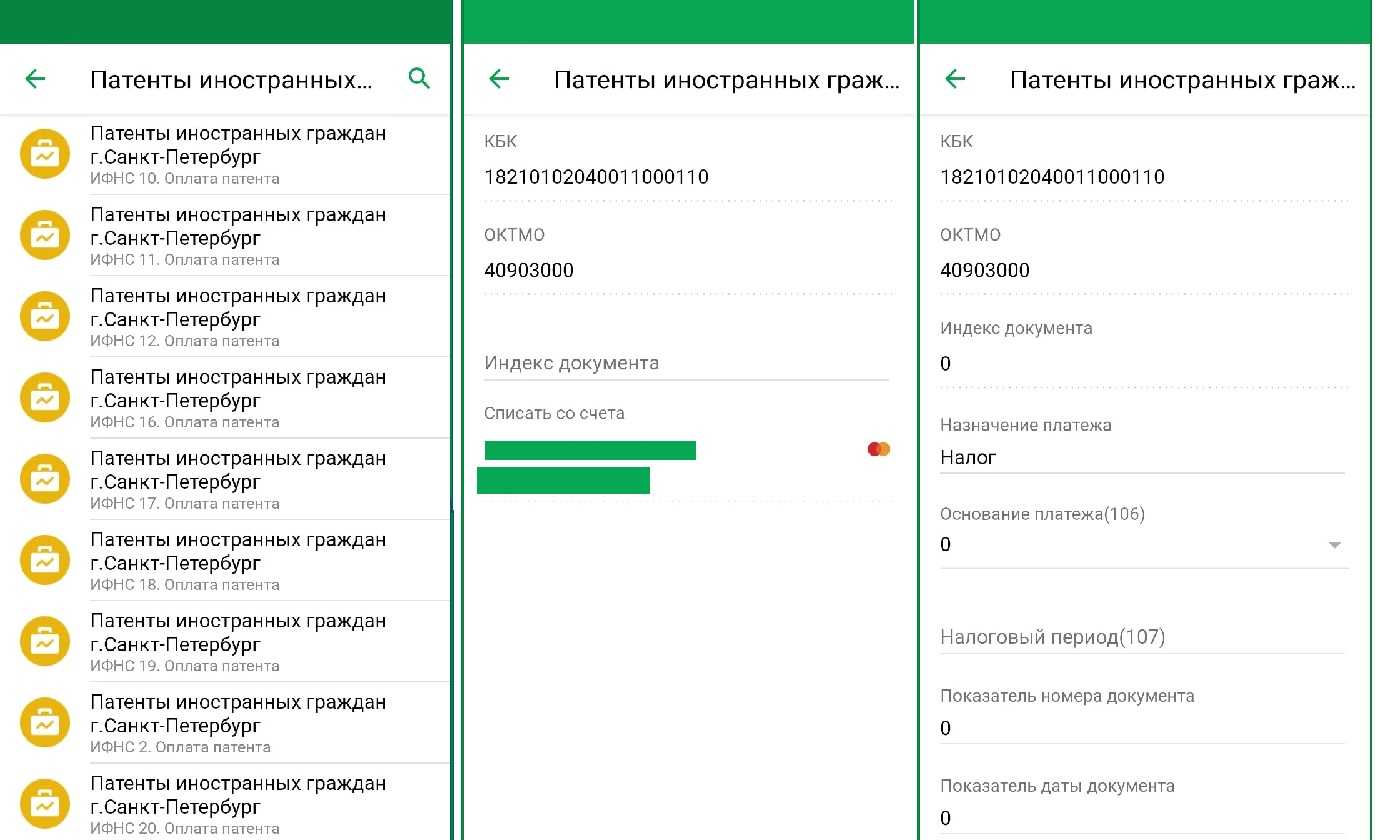Select ИФНС 11. Оплата патента entry
The height and width of the screenshot is (840, 1380).
225,235
